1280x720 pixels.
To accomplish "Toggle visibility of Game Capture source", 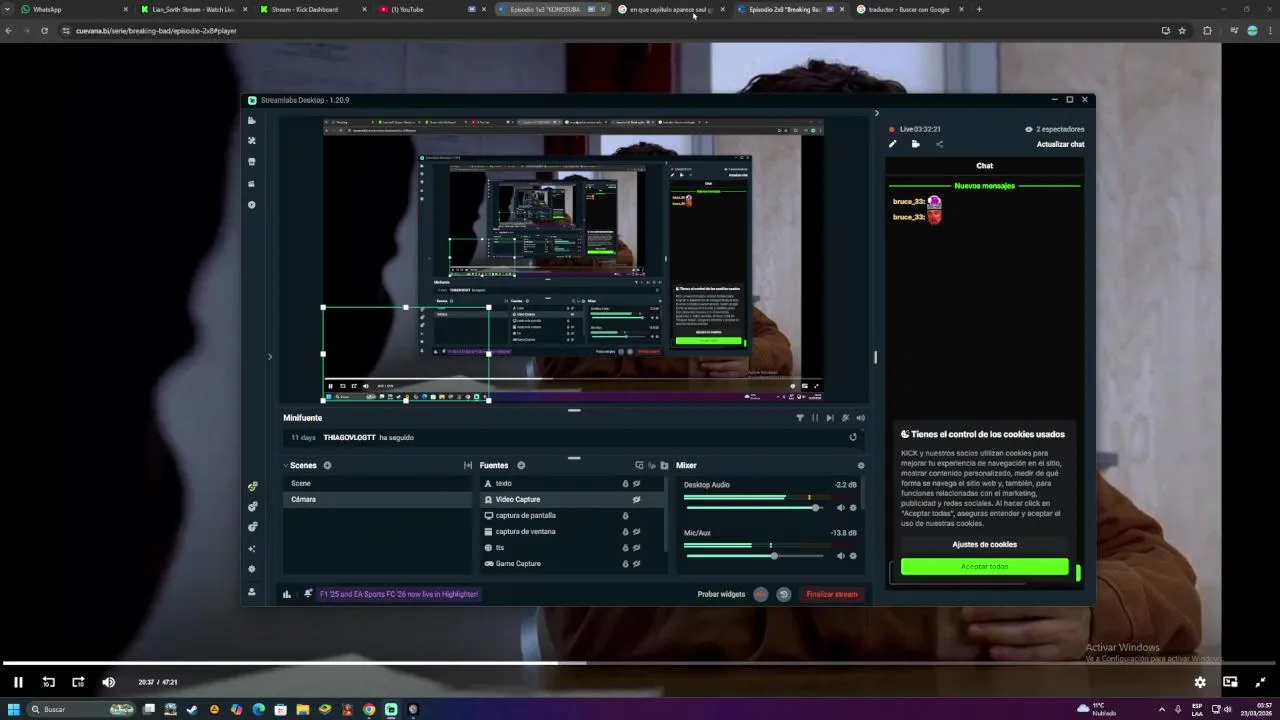I will pos(636,563).
